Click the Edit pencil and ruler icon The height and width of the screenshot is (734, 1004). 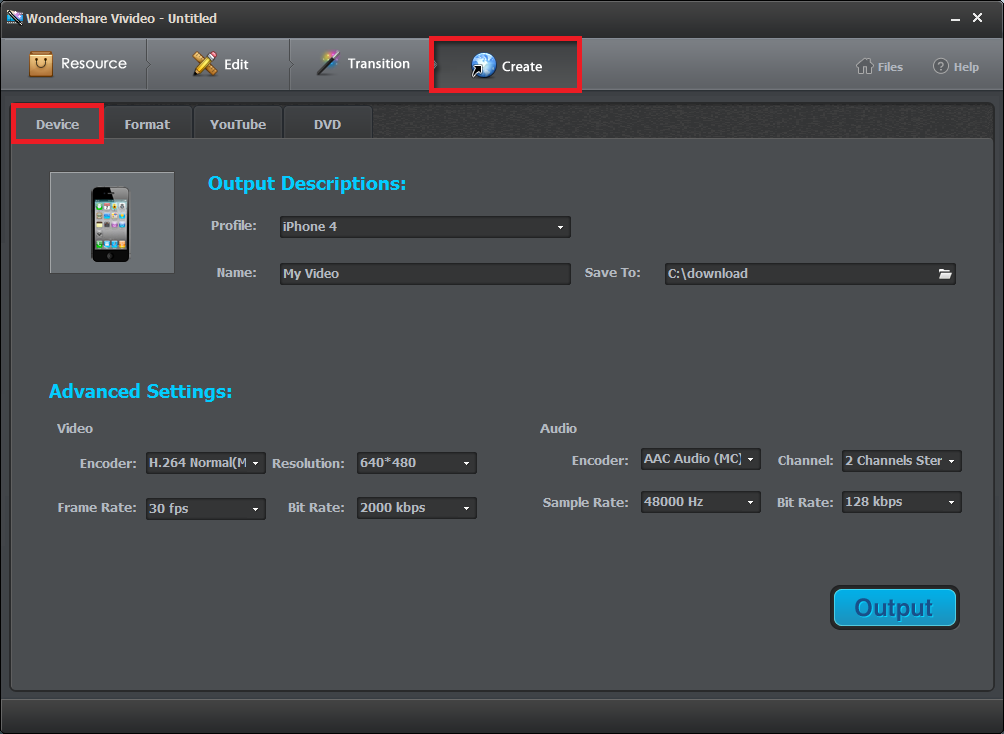pos(205,64)
